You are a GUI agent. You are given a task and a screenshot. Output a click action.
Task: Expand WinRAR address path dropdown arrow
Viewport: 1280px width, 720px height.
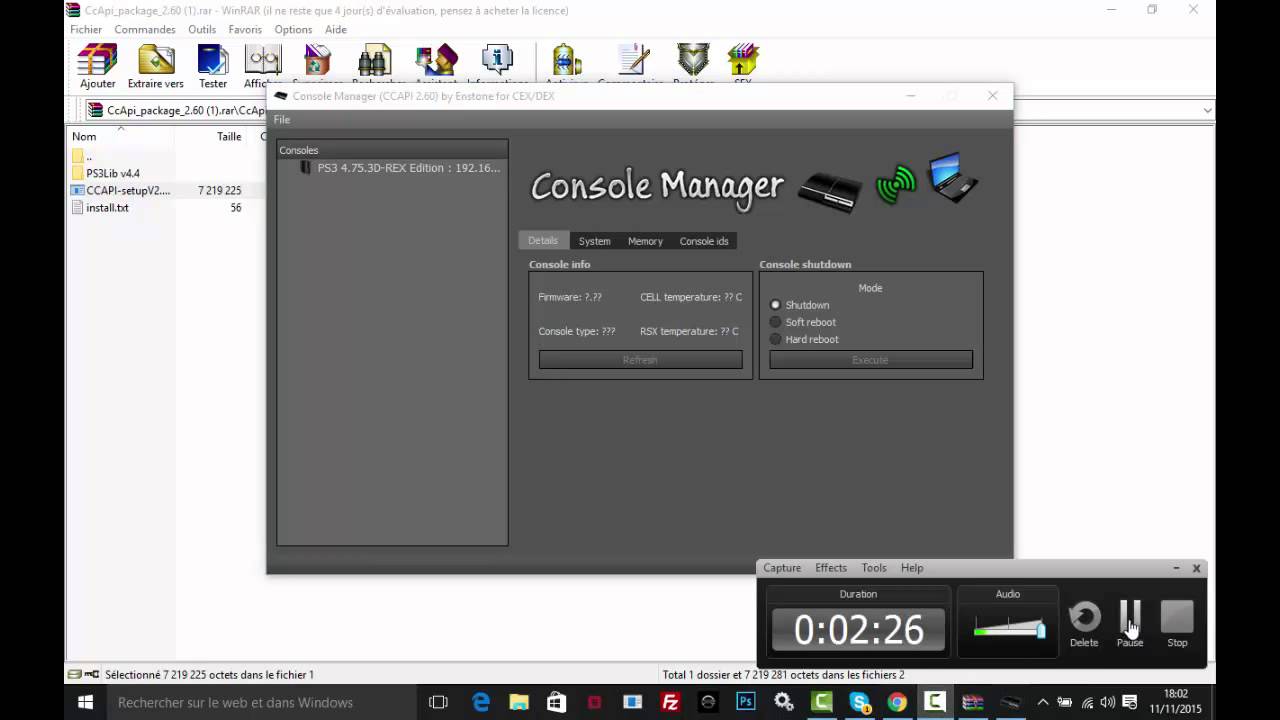pos(1207,111)
